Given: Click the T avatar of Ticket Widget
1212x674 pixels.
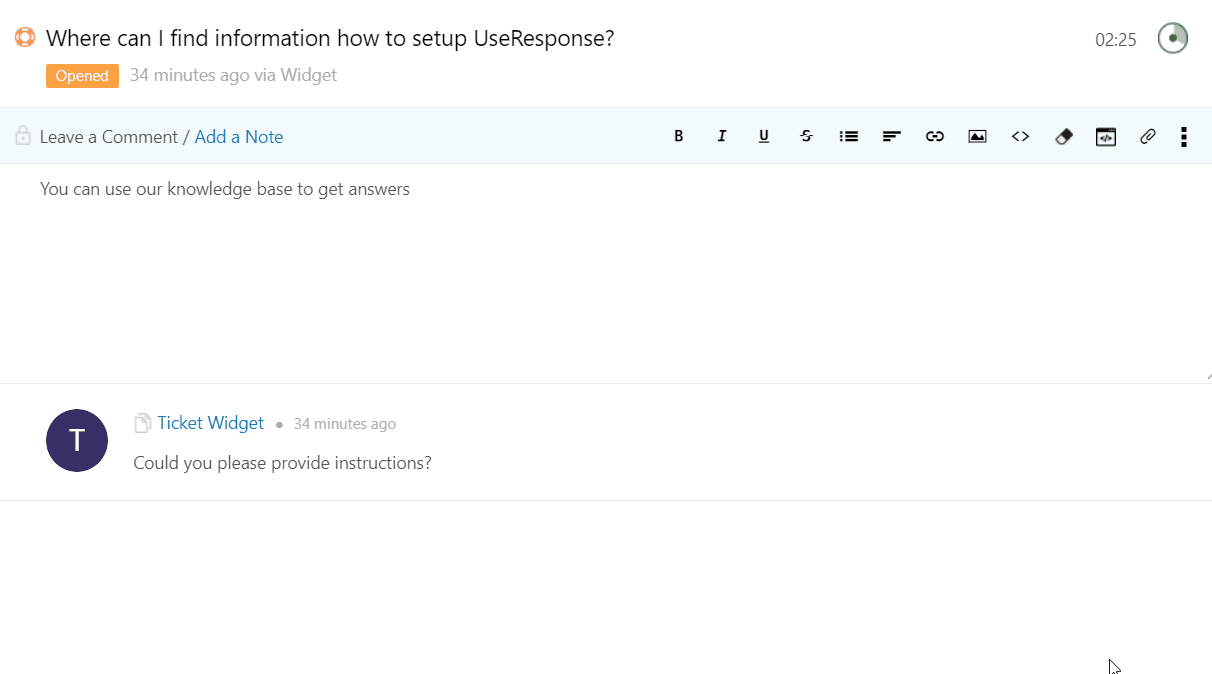Looking at the screenshot, I should click(77, 440).
